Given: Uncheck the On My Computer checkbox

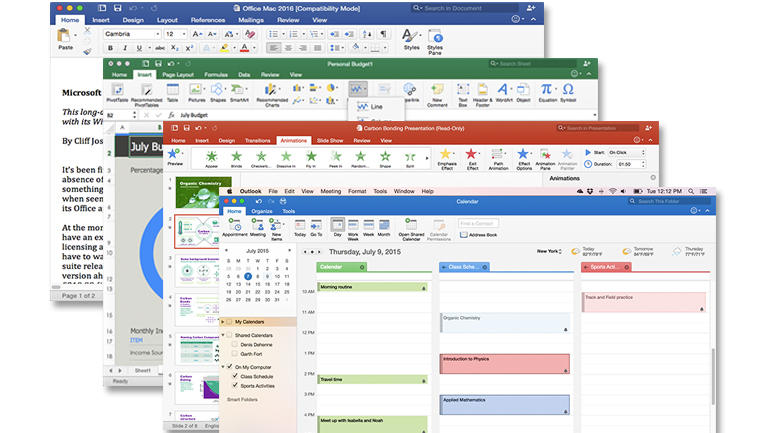Looking at the screenshot, I should point(229,366).
